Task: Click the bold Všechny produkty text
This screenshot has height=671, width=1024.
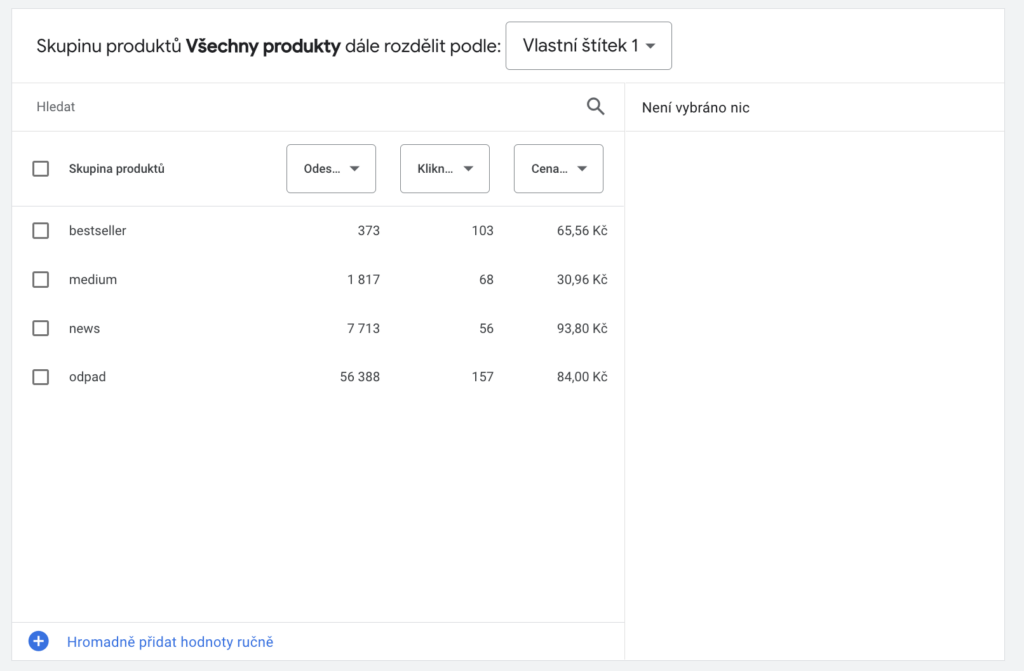Action: tap(263, 46)
